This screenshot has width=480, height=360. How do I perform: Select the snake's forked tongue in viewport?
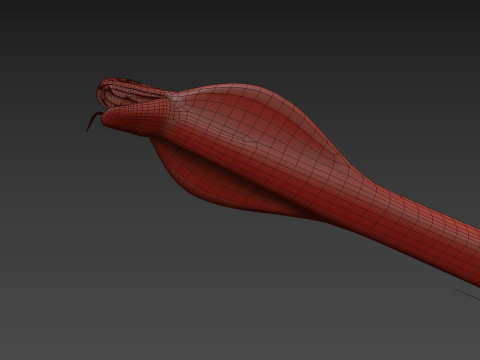tap(94, 121)
